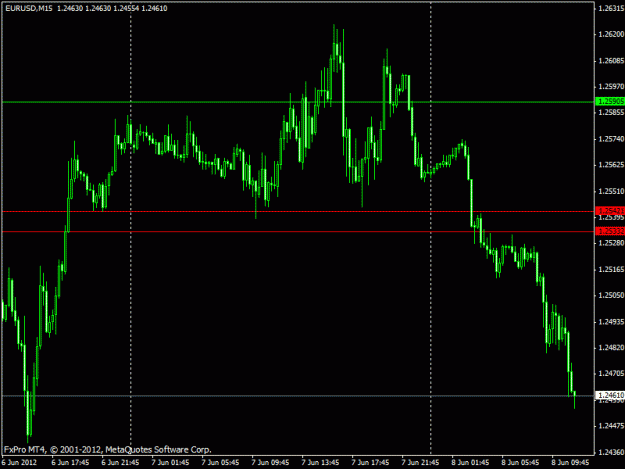Screen dimensions: 625x469
Task: Click the price scale value 1.25970
Action: click(x=611, y=86)
